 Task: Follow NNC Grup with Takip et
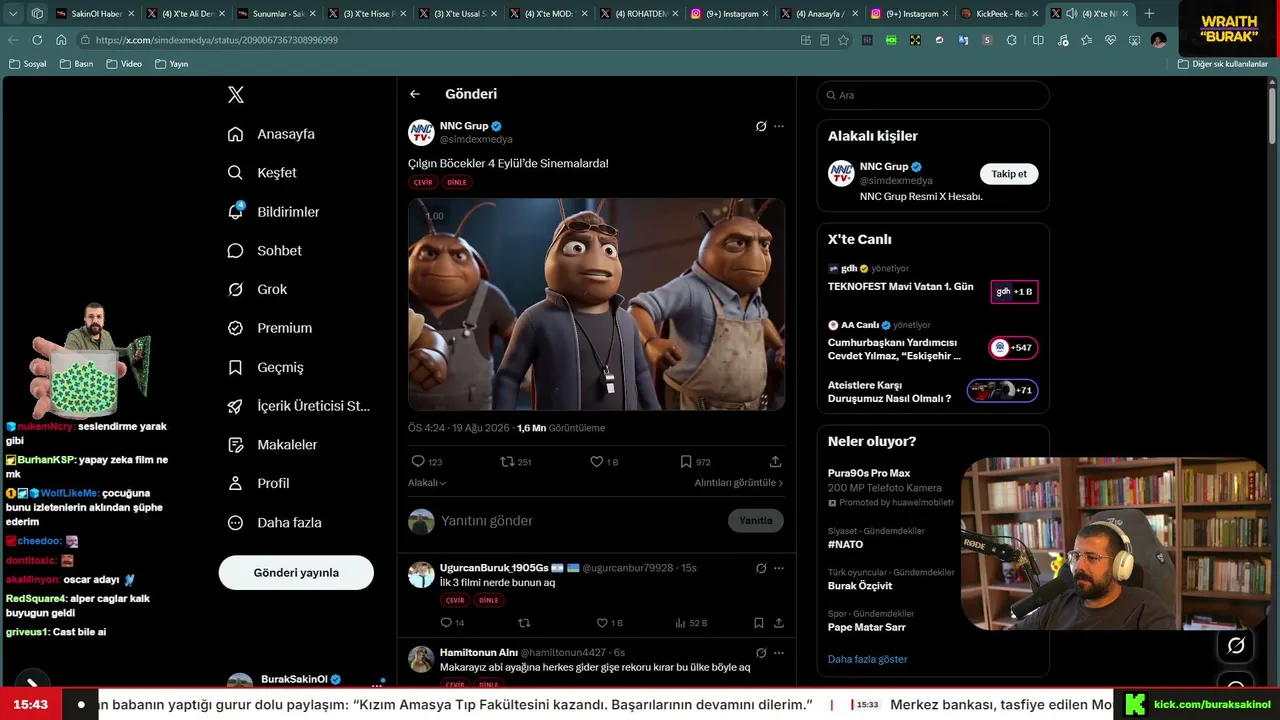click(1009, 174)
